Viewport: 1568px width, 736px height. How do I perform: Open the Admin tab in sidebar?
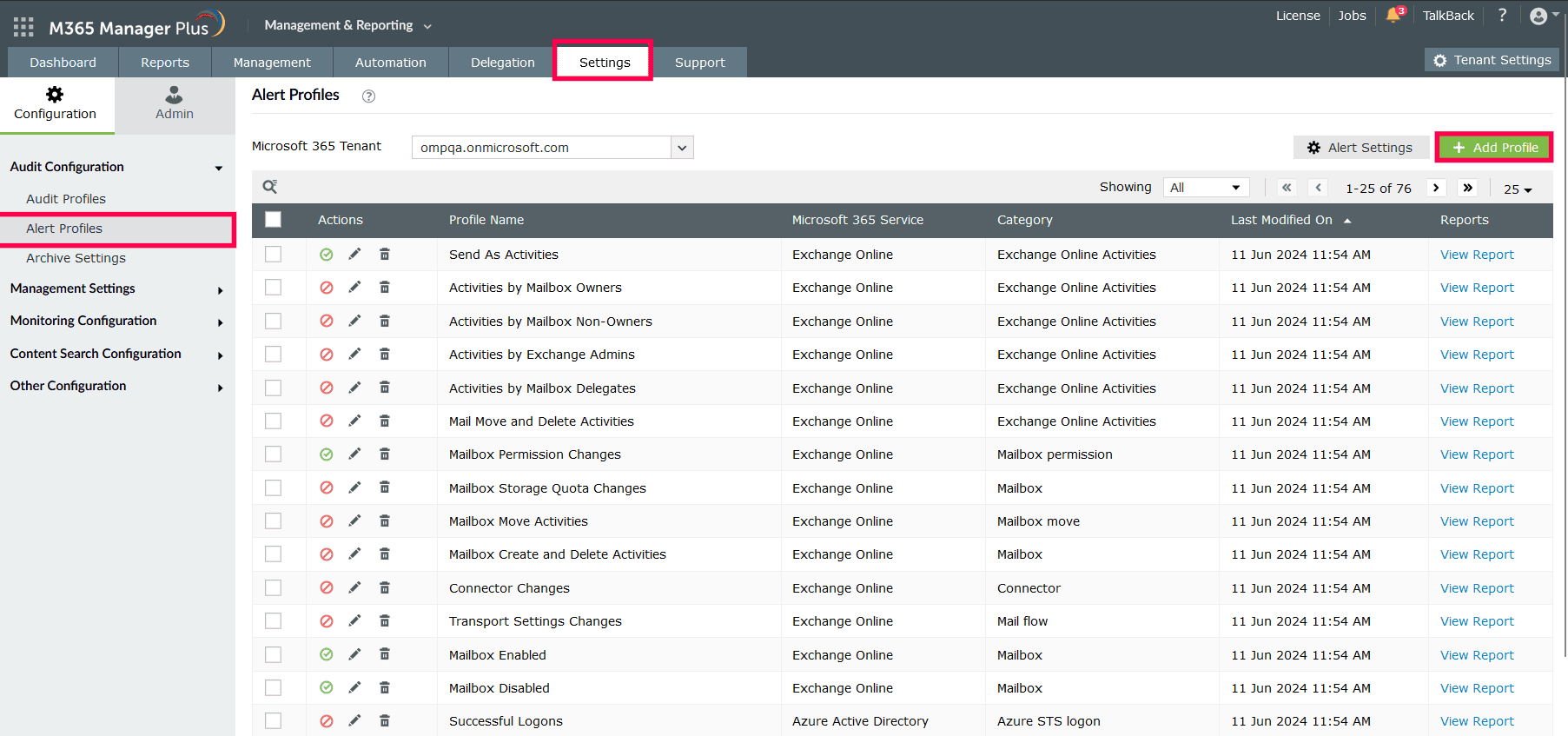174,104
